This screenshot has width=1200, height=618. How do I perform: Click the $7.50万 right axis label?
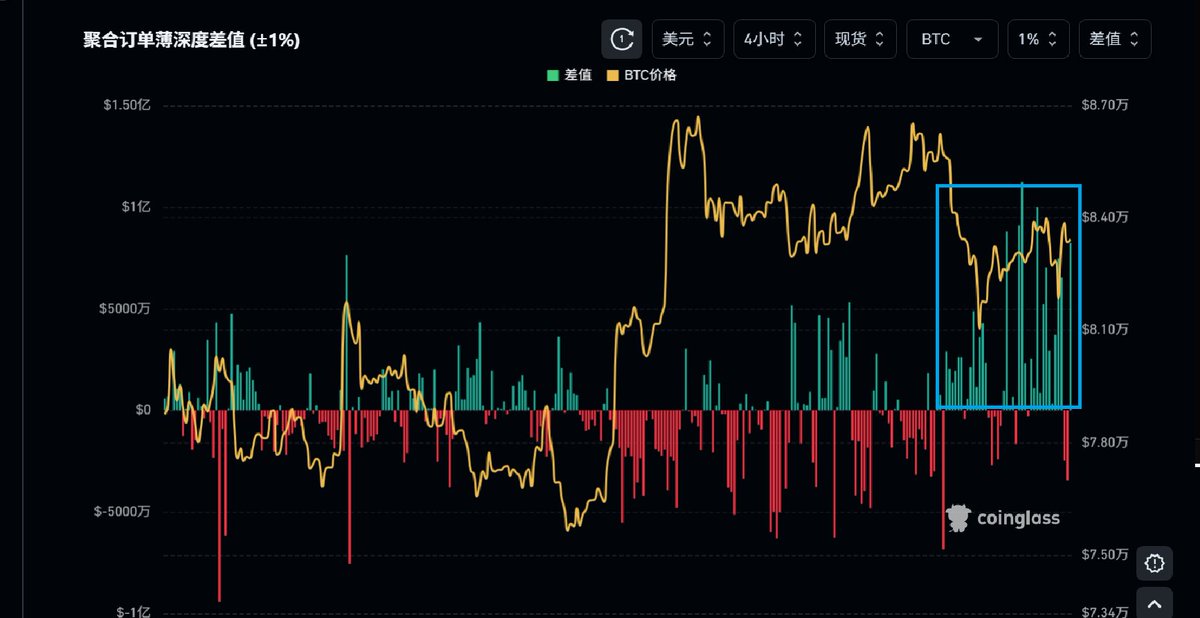coord(1103,554)
